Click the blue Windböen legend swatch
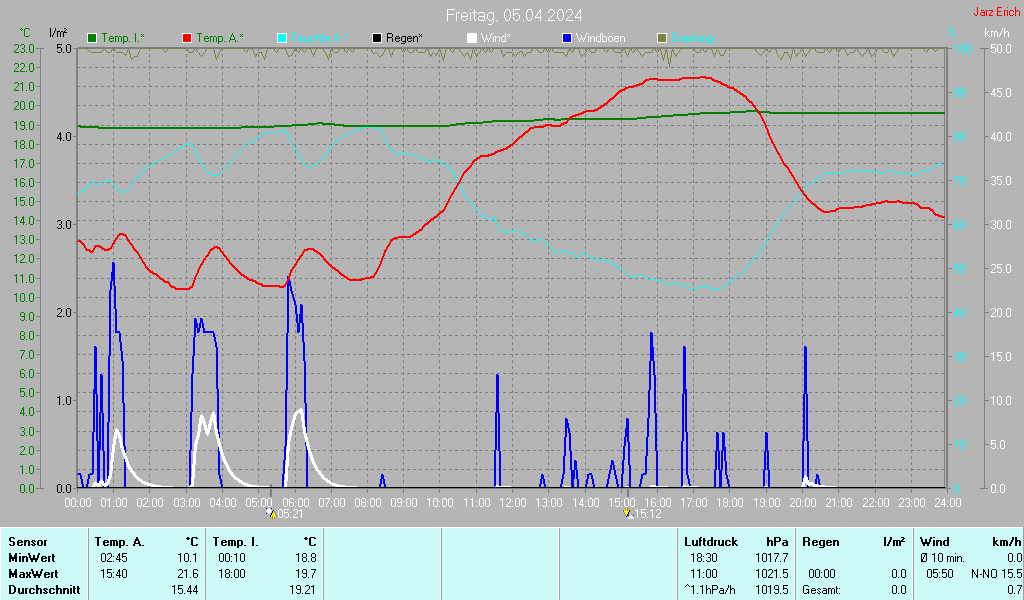1024x600 pixels. point(567,39)
